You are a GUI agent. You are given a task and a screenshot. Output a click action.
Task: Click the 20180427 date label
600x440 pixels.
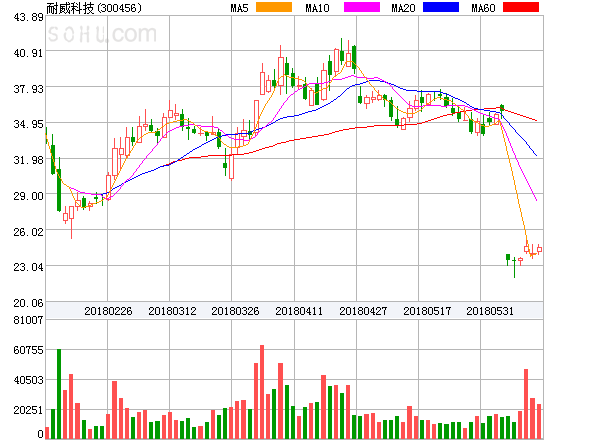click(x=363, y=311)
